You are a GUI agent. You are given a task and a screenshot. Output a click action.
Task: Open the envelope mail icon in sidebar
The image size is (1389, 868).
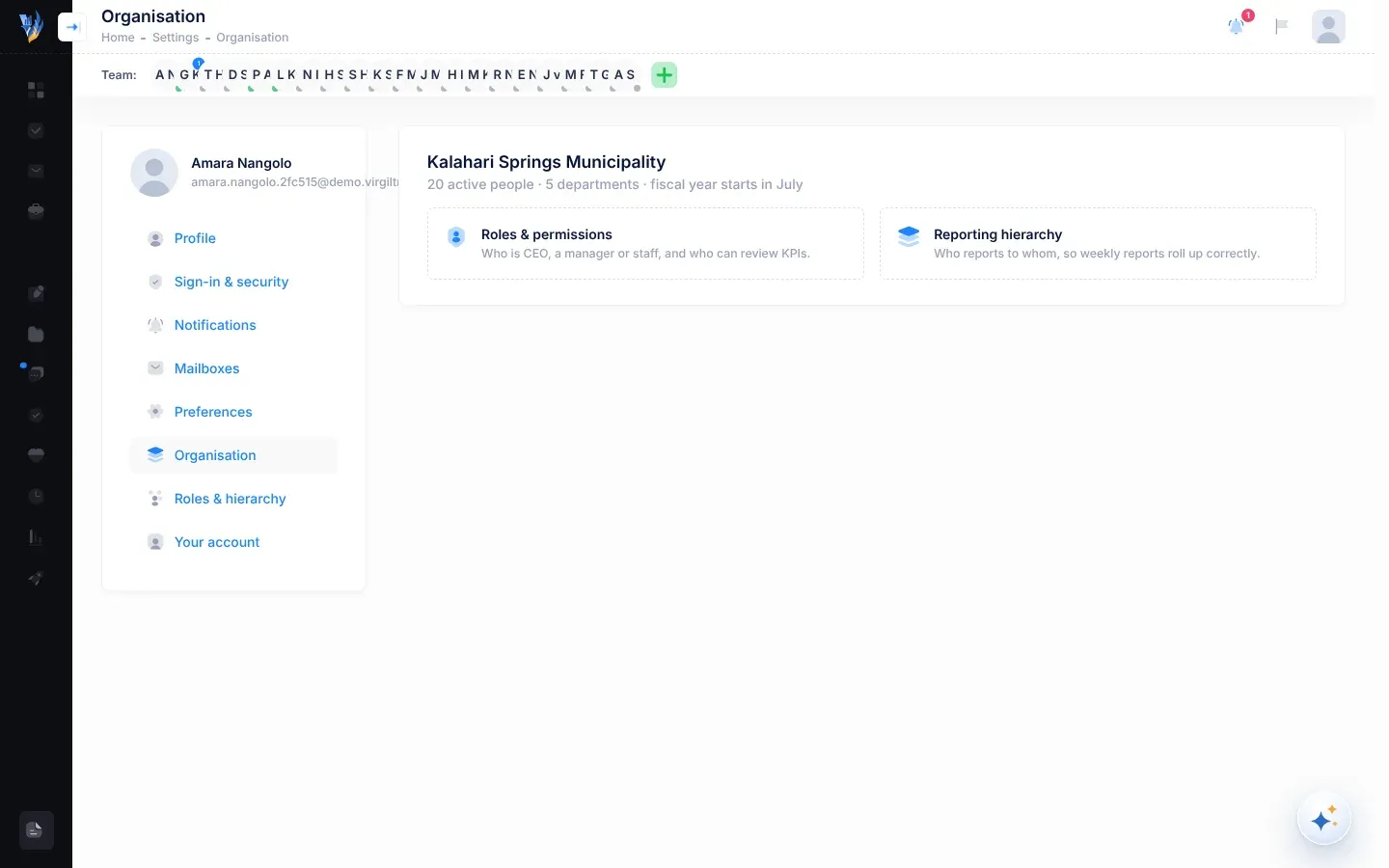point(36,171)
